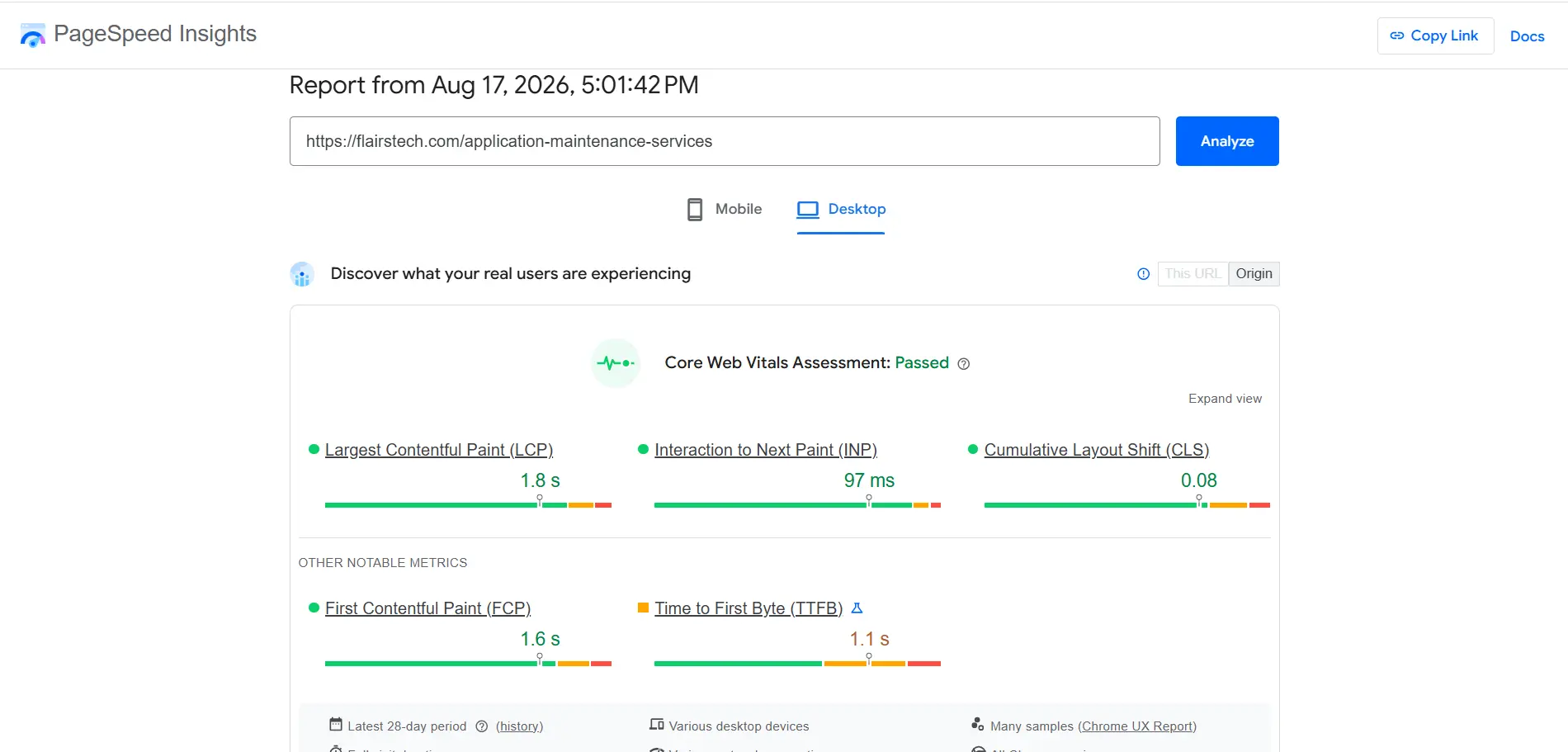Open the history link

point(520,726)
